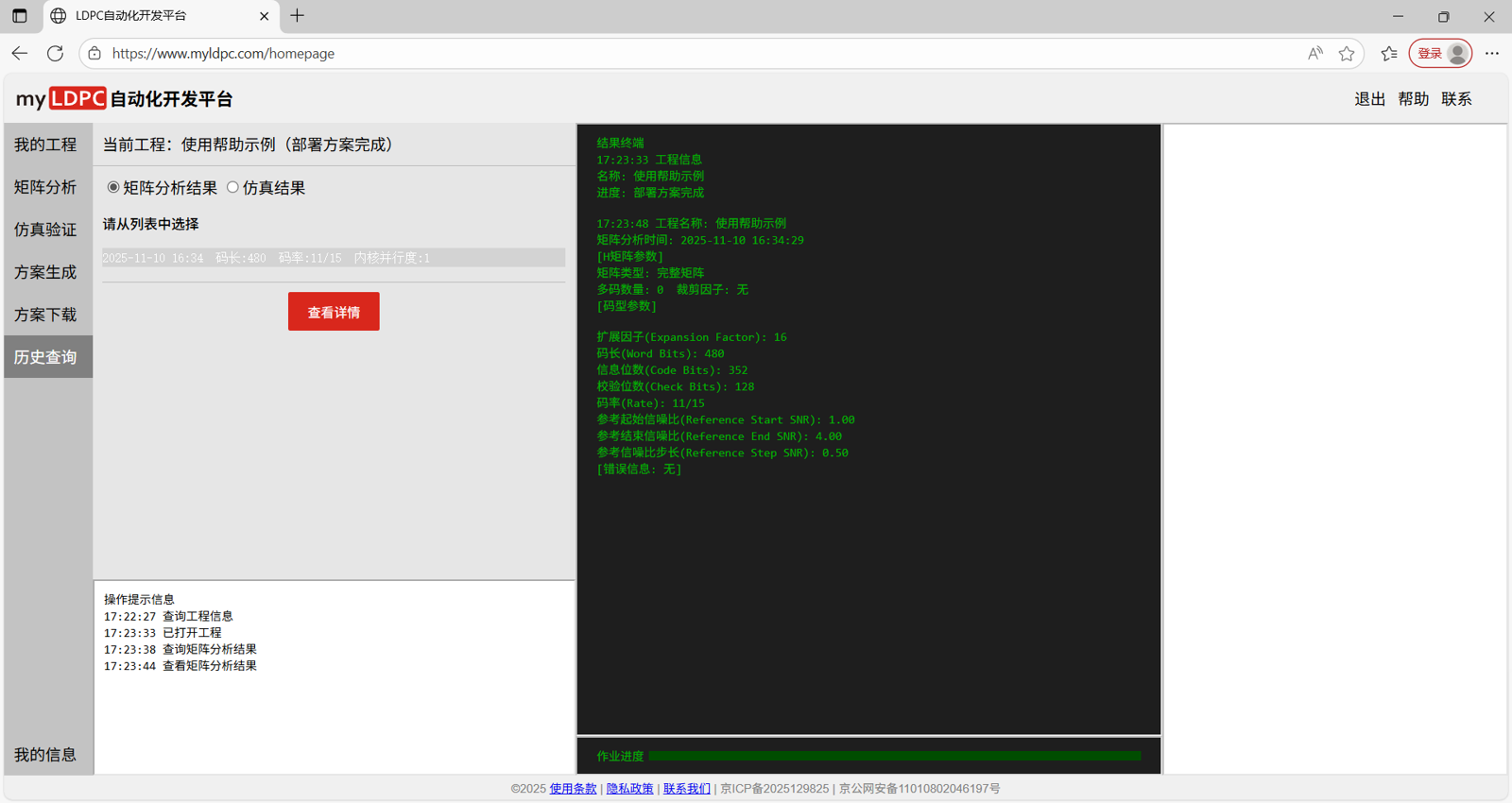Reload the page with the refresh icon

[x=56, y=54]
